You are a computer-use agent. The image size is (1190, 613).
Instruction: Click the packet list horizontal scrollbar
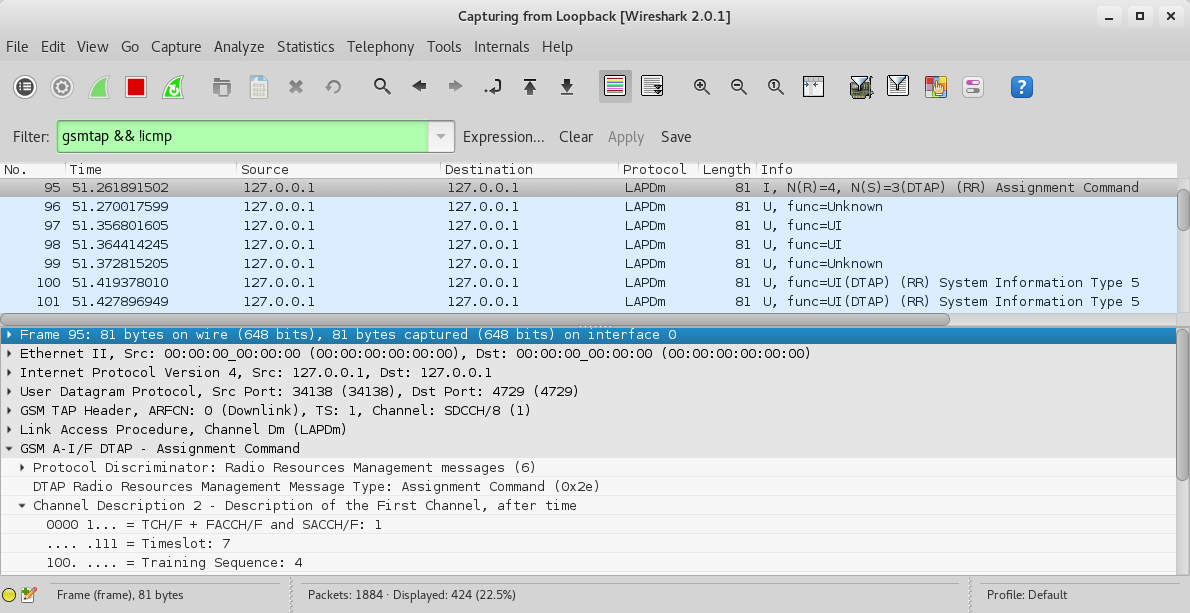click(475, 319)
